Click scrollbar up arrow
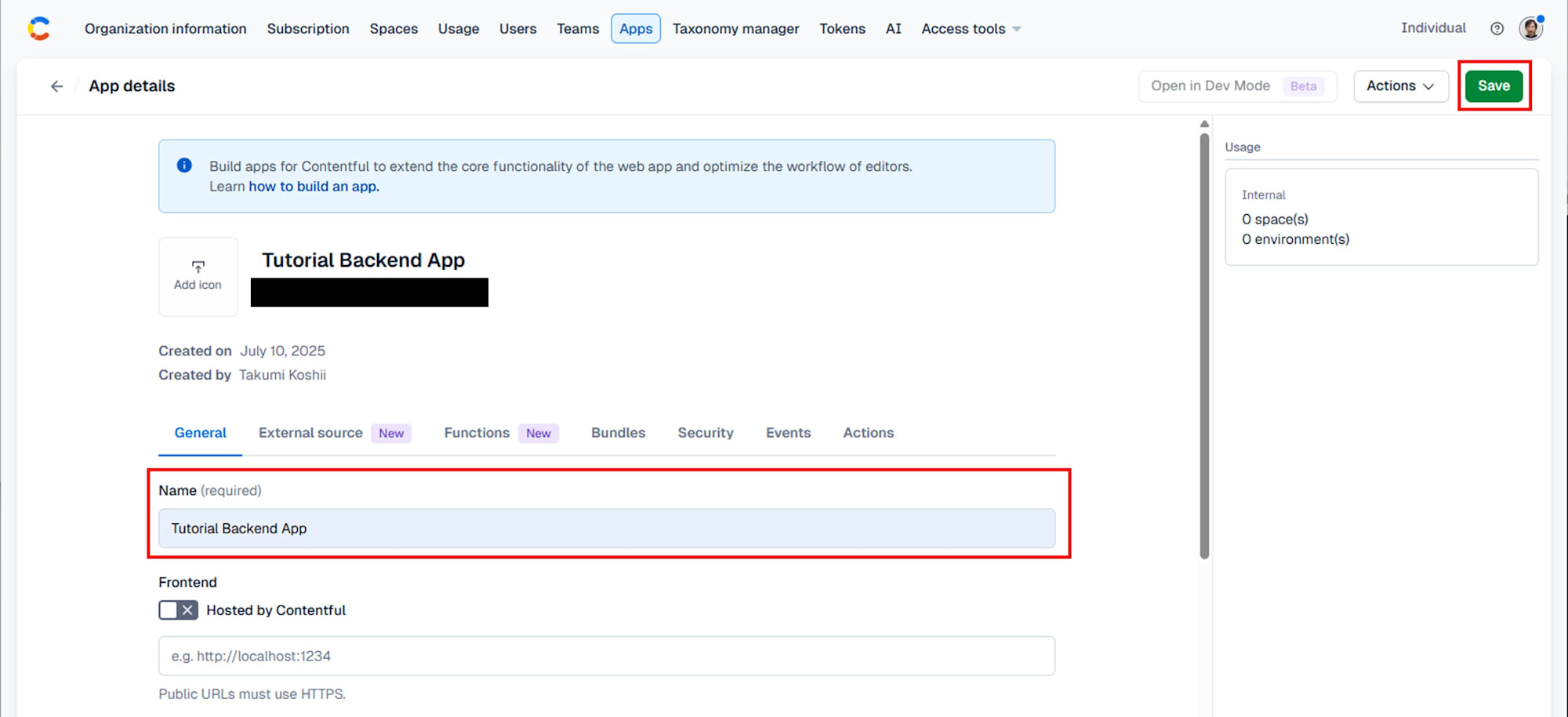This screenshot has width=1568, height=717. click(x=1204, y=124)
